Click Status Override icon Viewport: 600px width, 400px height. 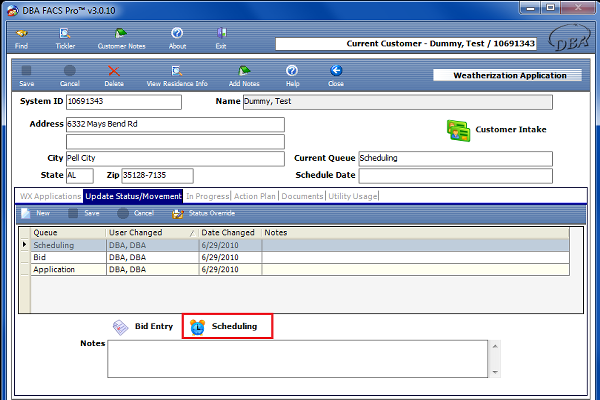coord(178,214)
